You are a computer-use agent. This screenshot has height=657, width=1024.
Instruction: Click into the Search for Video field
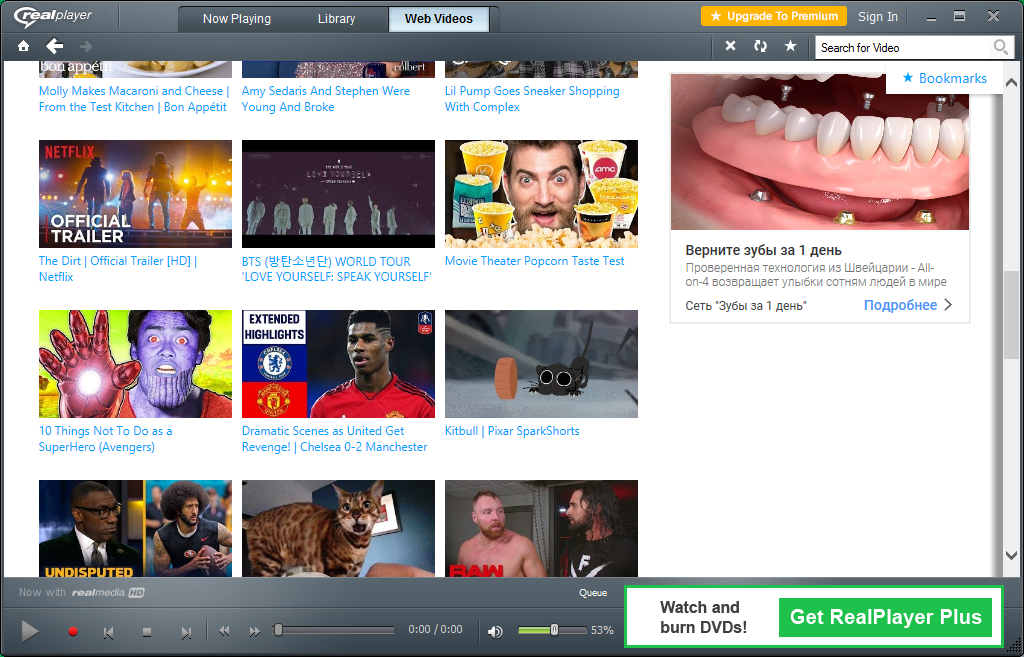coord(903,48)
